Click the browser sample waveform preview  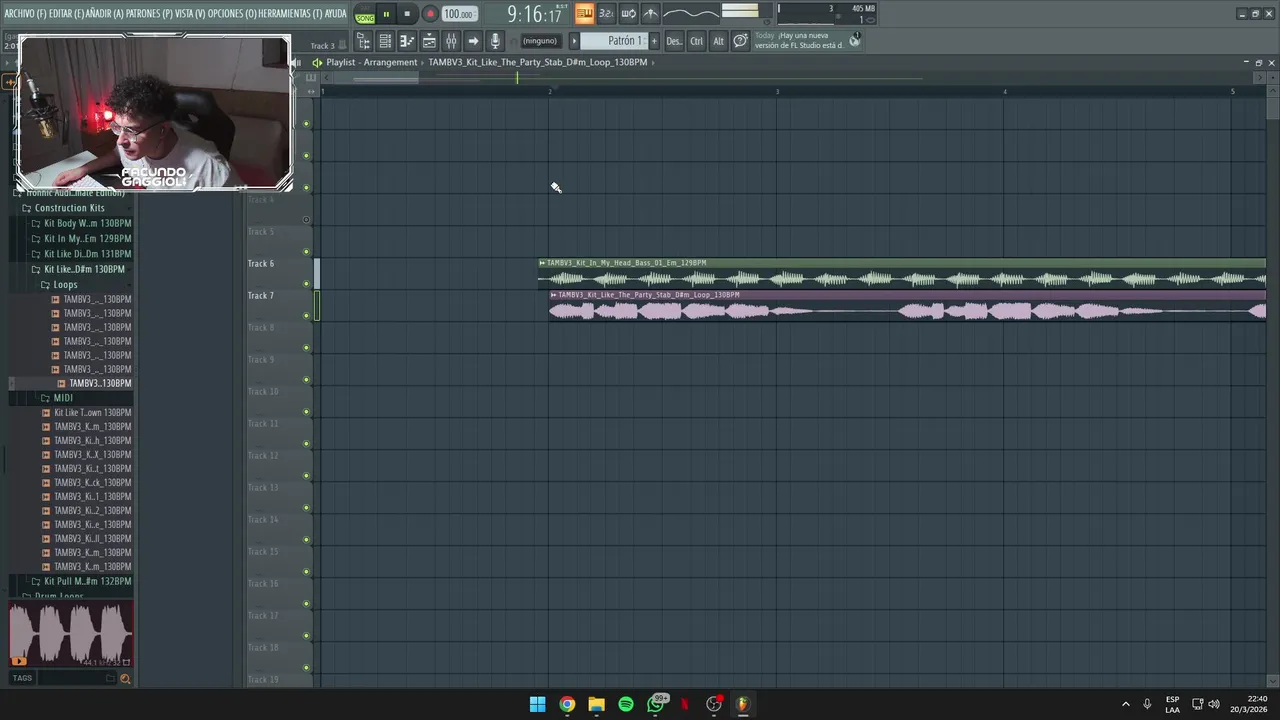coord(71,633)
